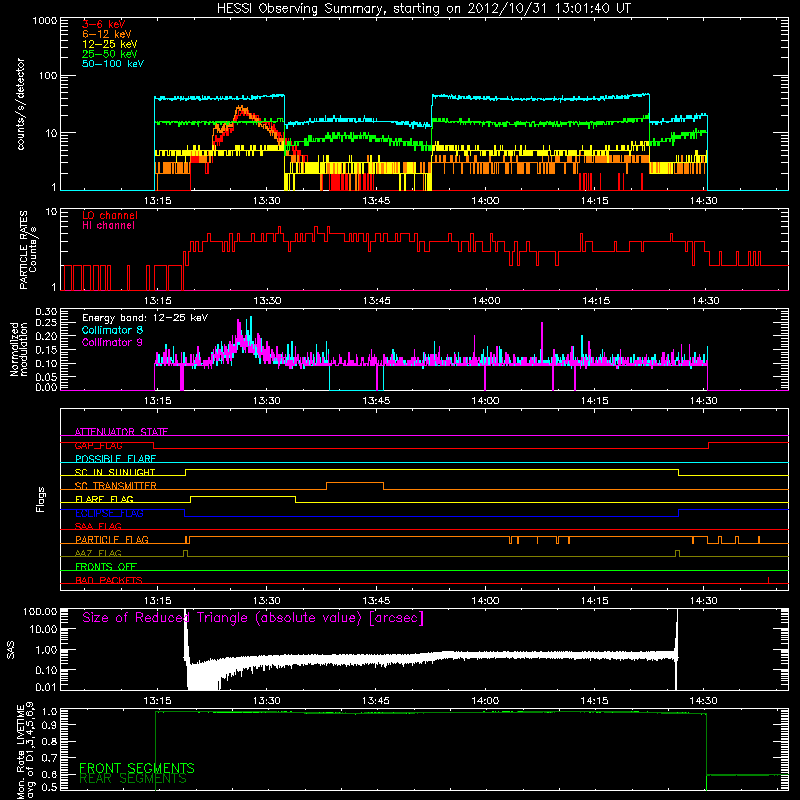Click 0.9 on the livetime y-axis
The height and width of the screenshot is (800, 800).
pyautogui.click(x=50, y=725)
